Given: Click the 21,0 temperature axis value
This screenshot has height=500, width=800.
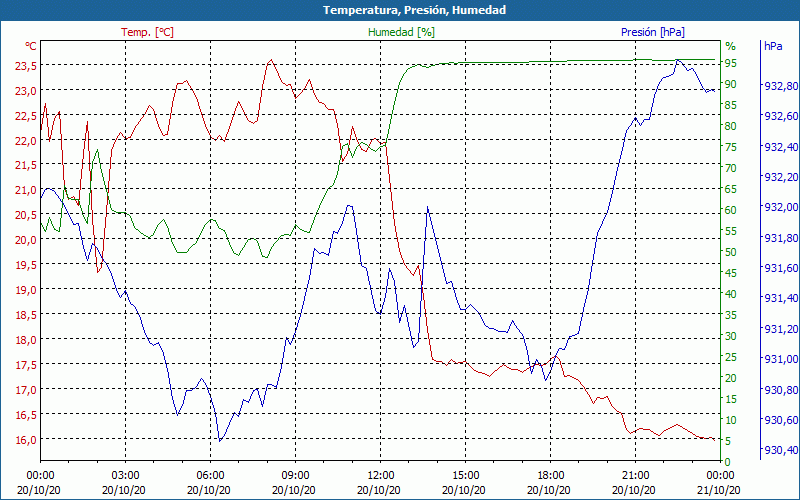Looking at the screenshot, I should [x=27, y=190].
